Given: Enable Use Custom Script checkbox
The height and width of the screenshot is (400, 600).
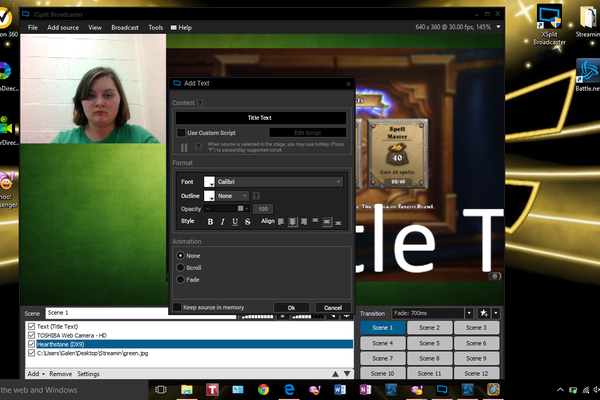Looking at the screenshot, I should (181, 132).
